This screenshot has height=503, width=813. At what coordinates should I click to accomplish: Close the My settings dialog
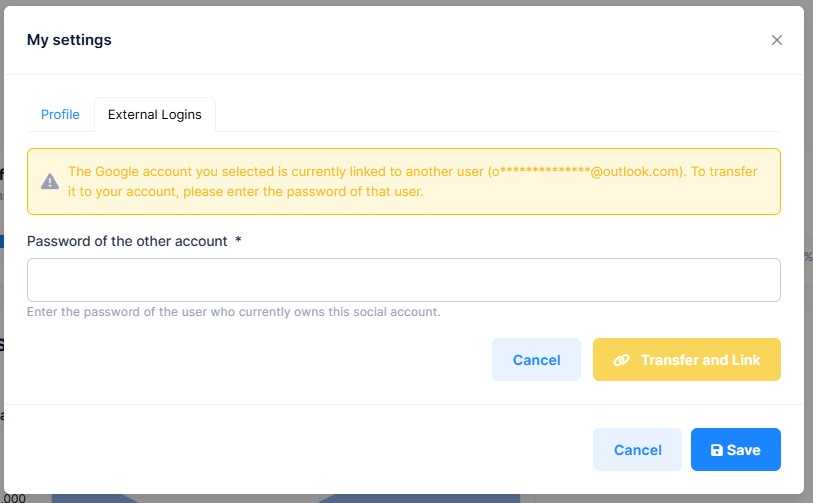[776, 40]
